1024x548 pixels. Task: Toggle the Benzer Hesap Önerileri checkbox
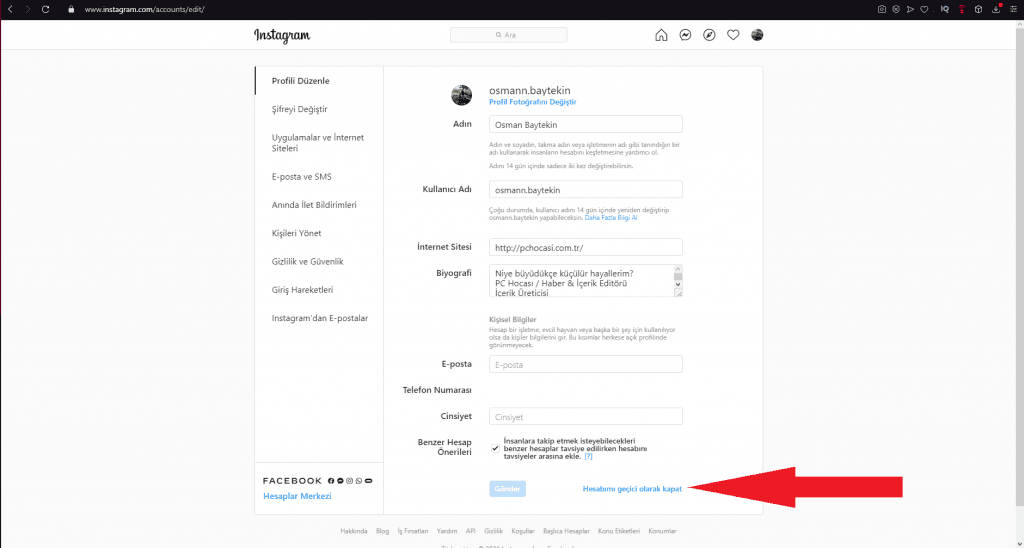[x=495, y=449]
